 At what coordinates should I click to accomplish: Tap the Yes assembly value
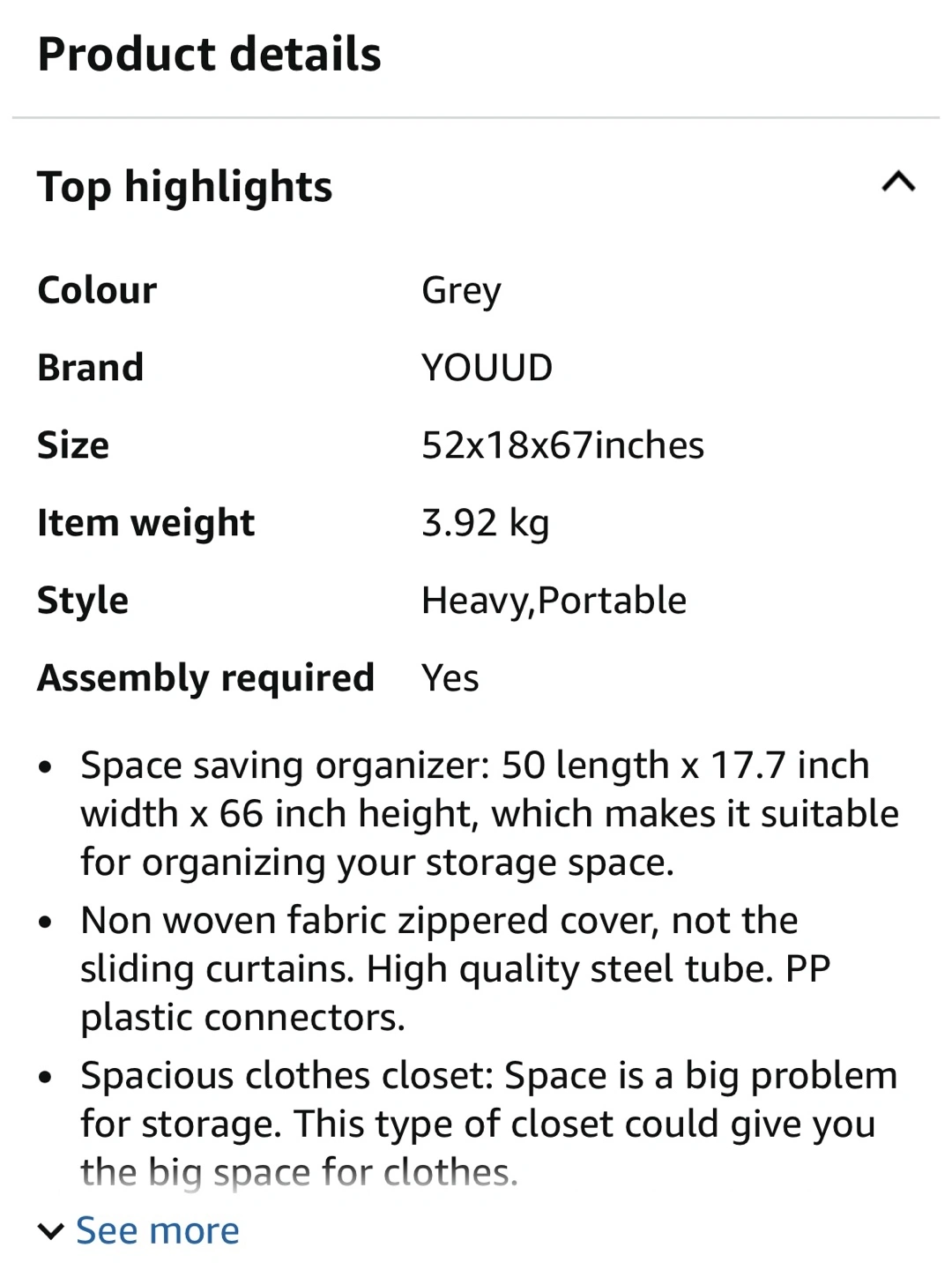(450, 678)
